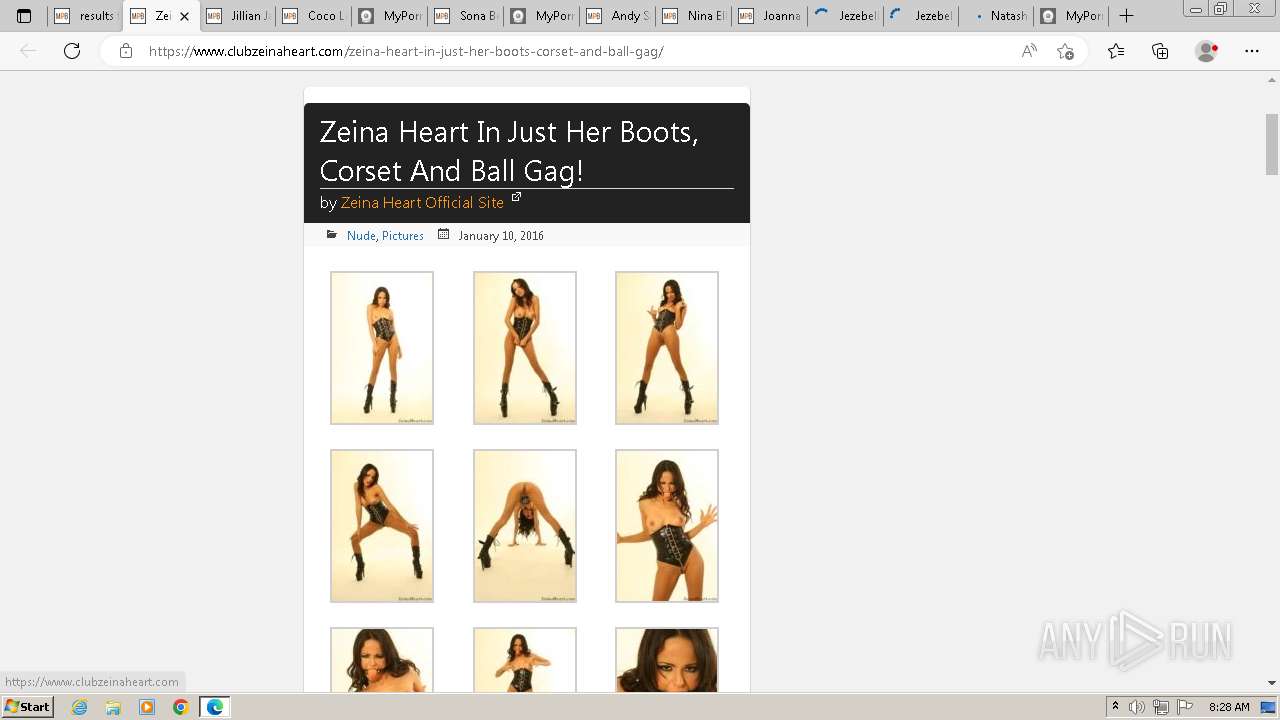Reload the page with the refresh icon
The height and width of the screenshot is (720, 1280).
click(x=72, y=51)
